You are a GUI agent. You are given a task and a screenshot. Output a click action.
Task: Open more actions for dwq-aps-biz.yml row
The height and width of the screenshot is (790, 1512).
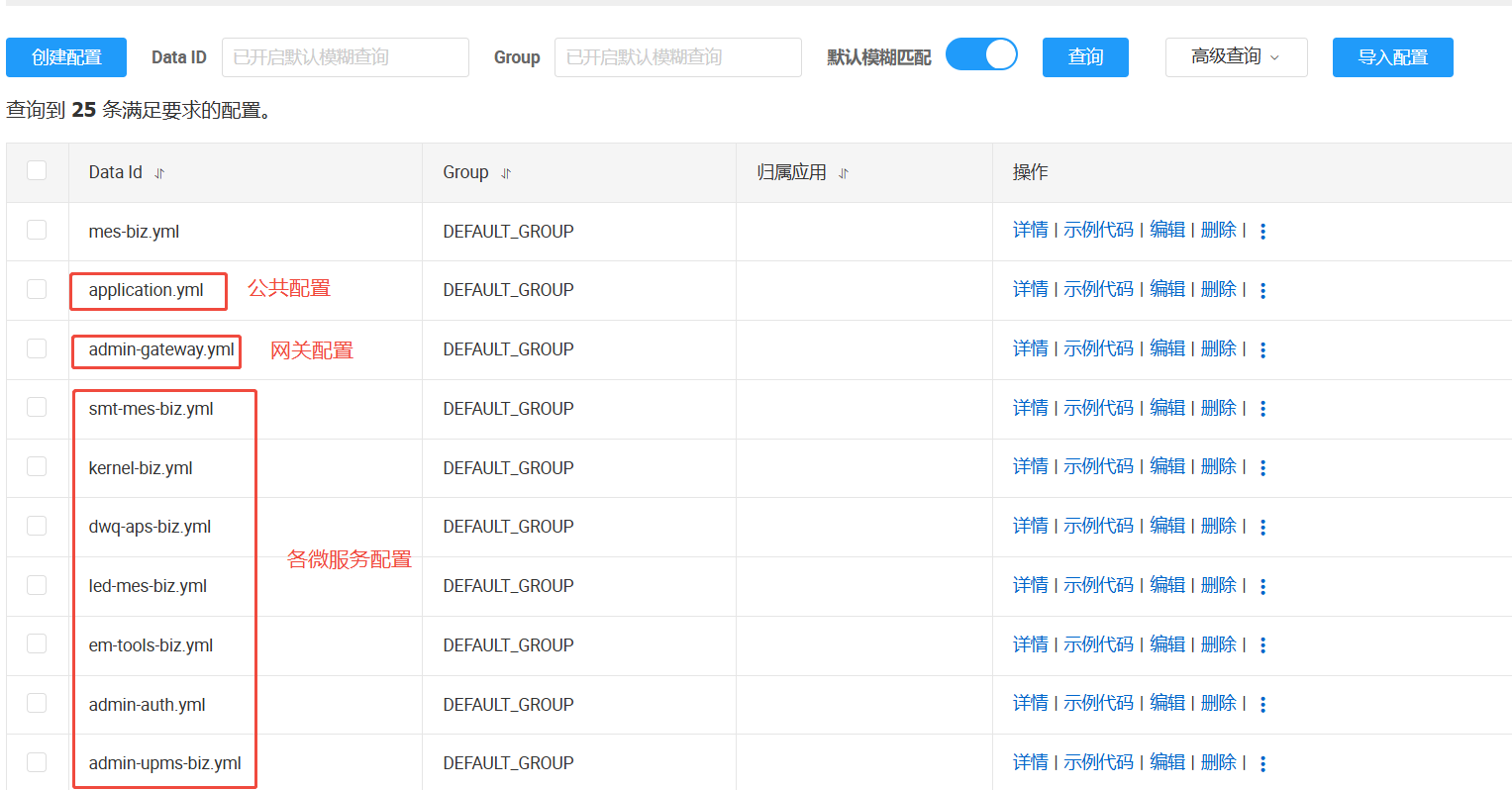click(1262, 527)
